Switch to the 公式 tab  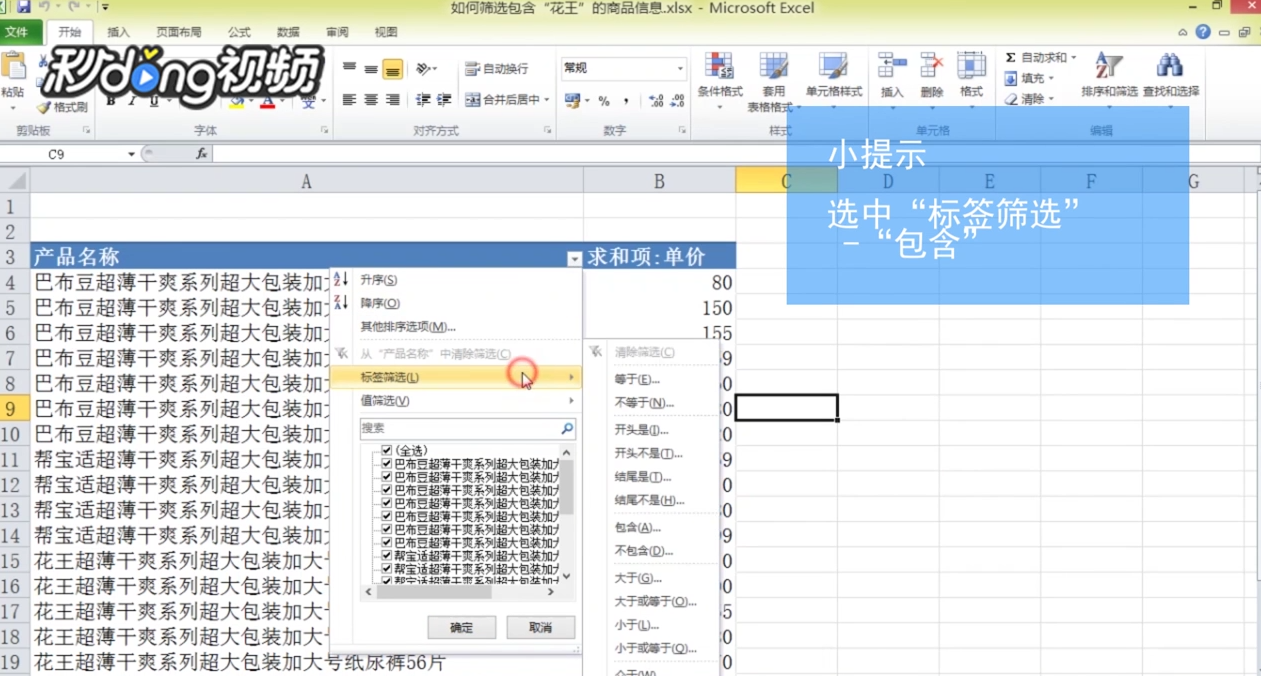[x=239, y=32]
